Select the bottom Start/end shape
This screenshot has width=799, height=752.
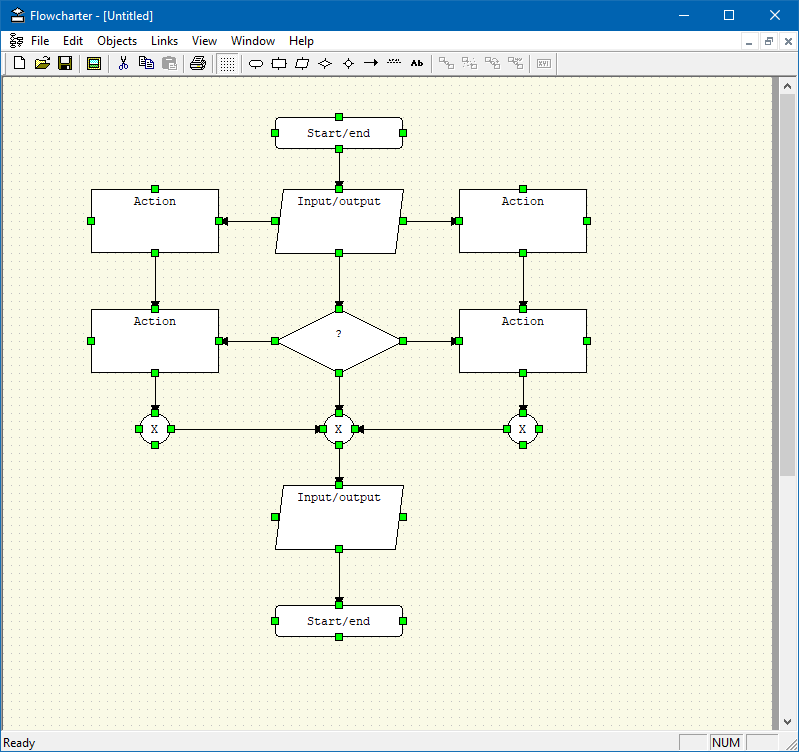pyautogui.click(x=339, y=621)
